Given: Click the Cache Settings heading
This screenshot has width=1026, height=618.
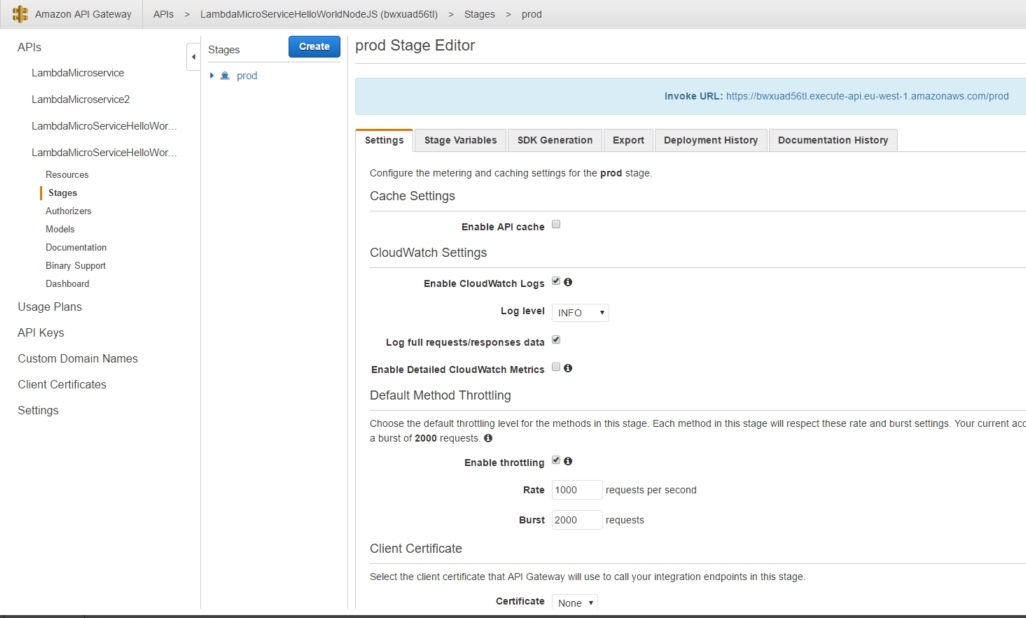Looking at the screenshot, I should (x=412, y=196).
